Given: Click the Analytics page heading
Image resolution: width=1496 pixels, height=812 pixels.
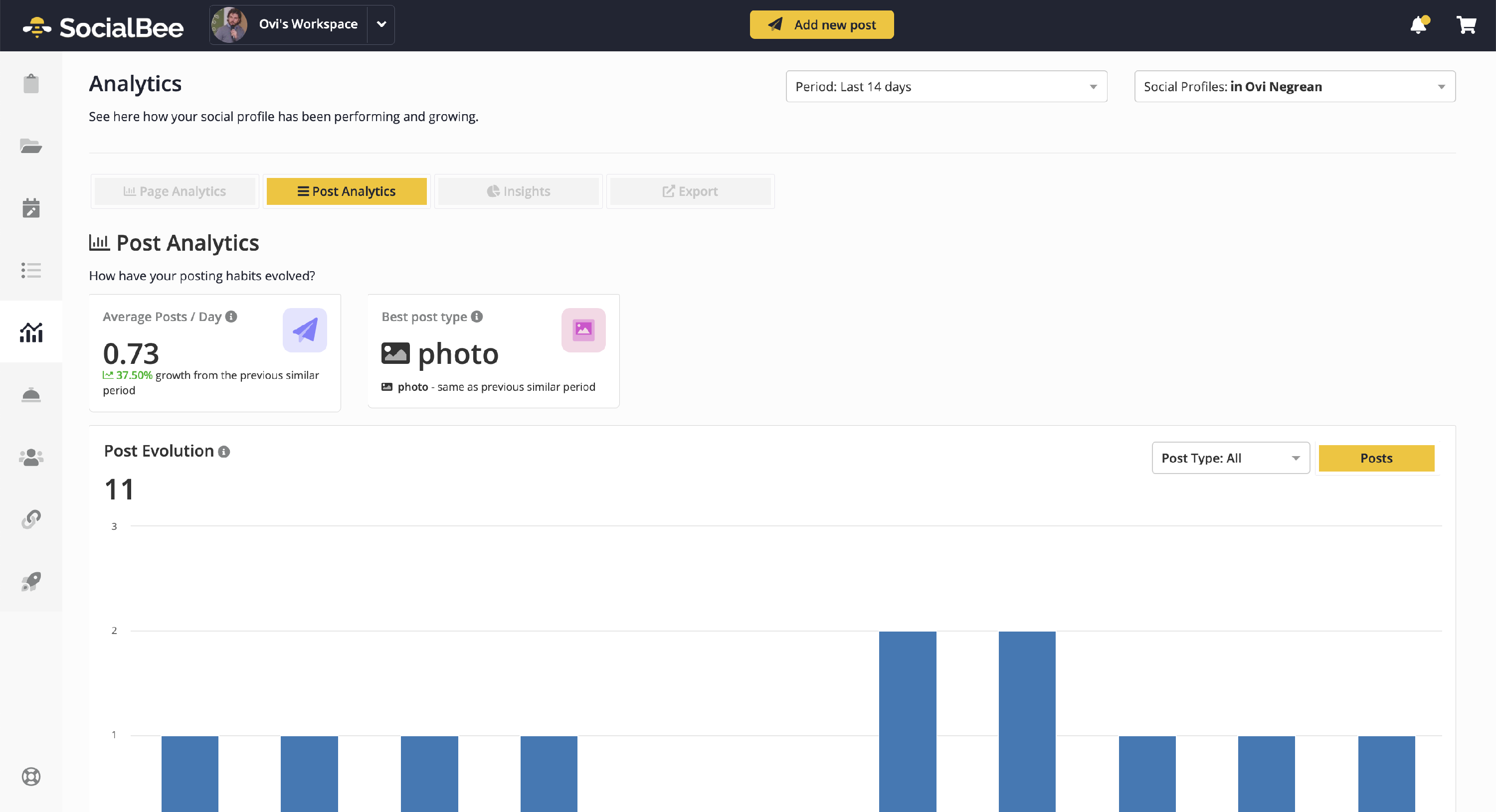Looking at the screenshot, I should 135,84.
